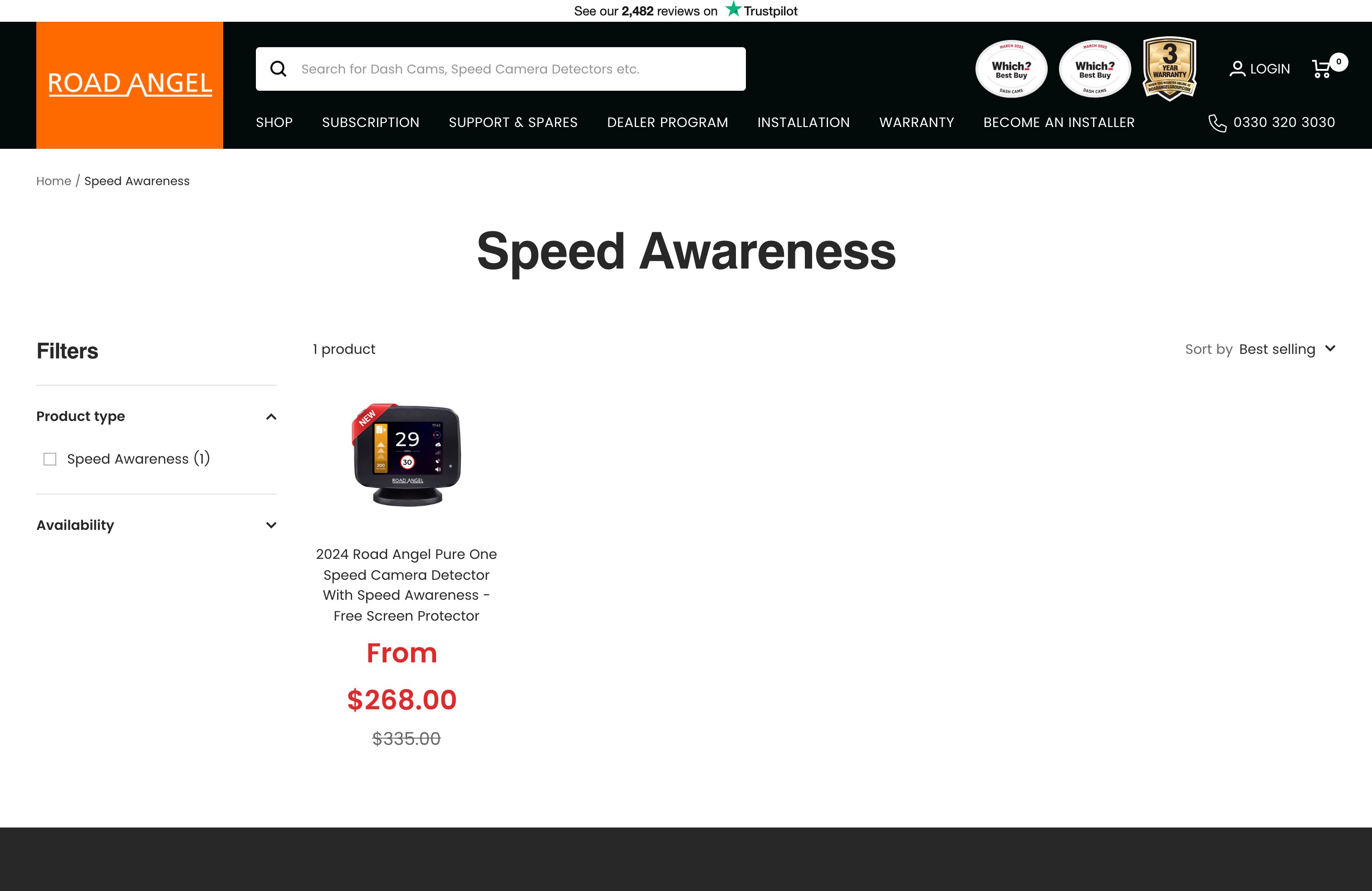This screenshot has height=891, width=1372.
Task: Click the first Which? Best Buy badge
Action: (x=1011, y=69)
